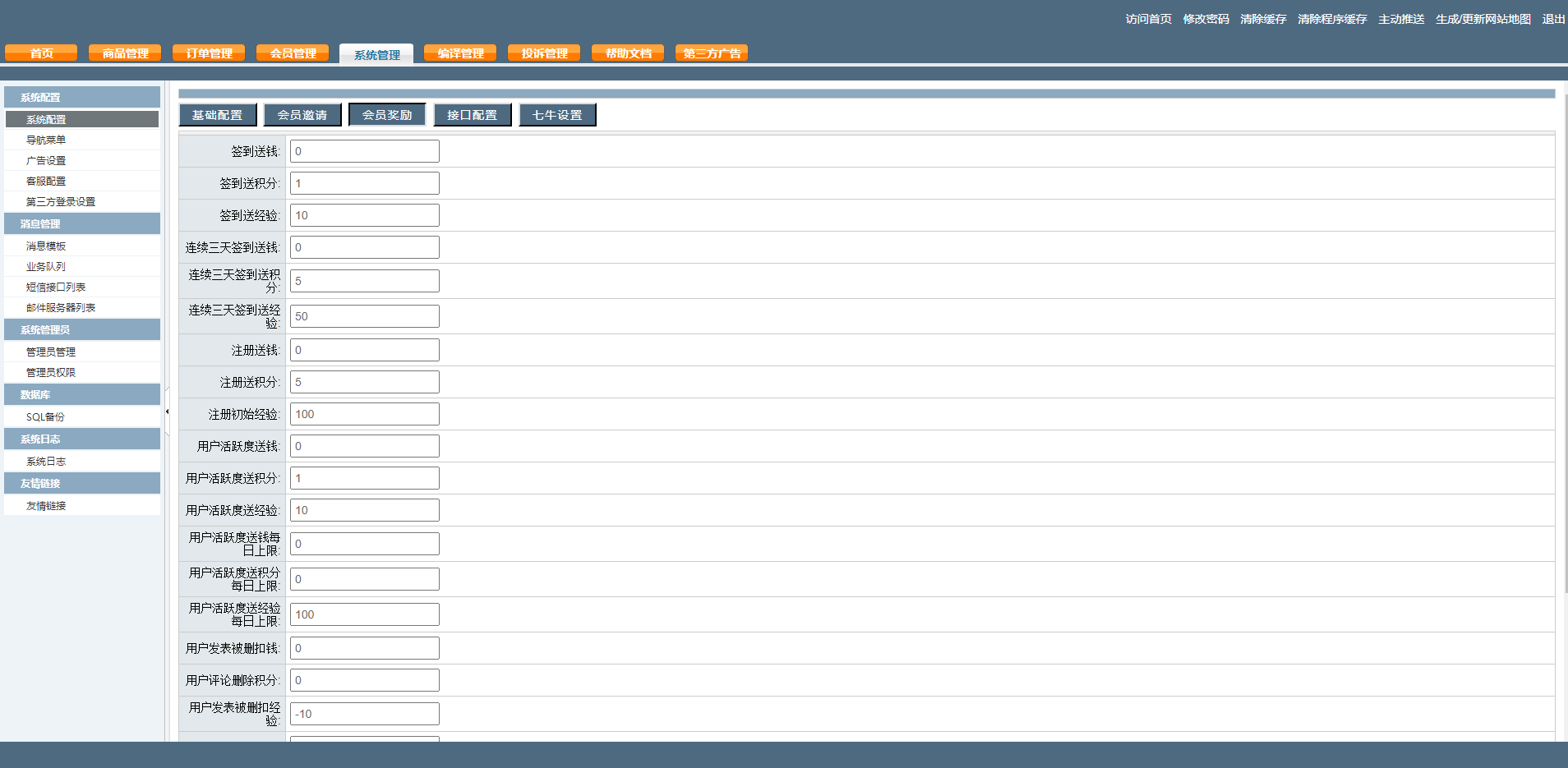The width and height of the screenshot is (1568, 768).
Task: Open the 接口配置 tab
Action: pyautogui.click(x=473, y=115)
